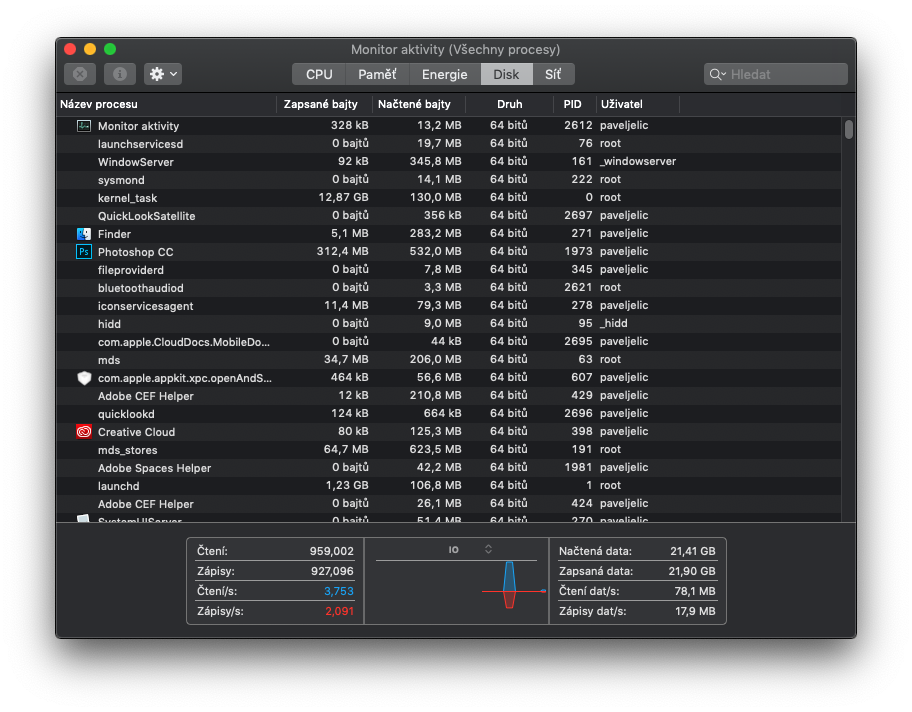Select the Síť tab
The height and width of the screenshot is (712, 912).
click(553, 74)
